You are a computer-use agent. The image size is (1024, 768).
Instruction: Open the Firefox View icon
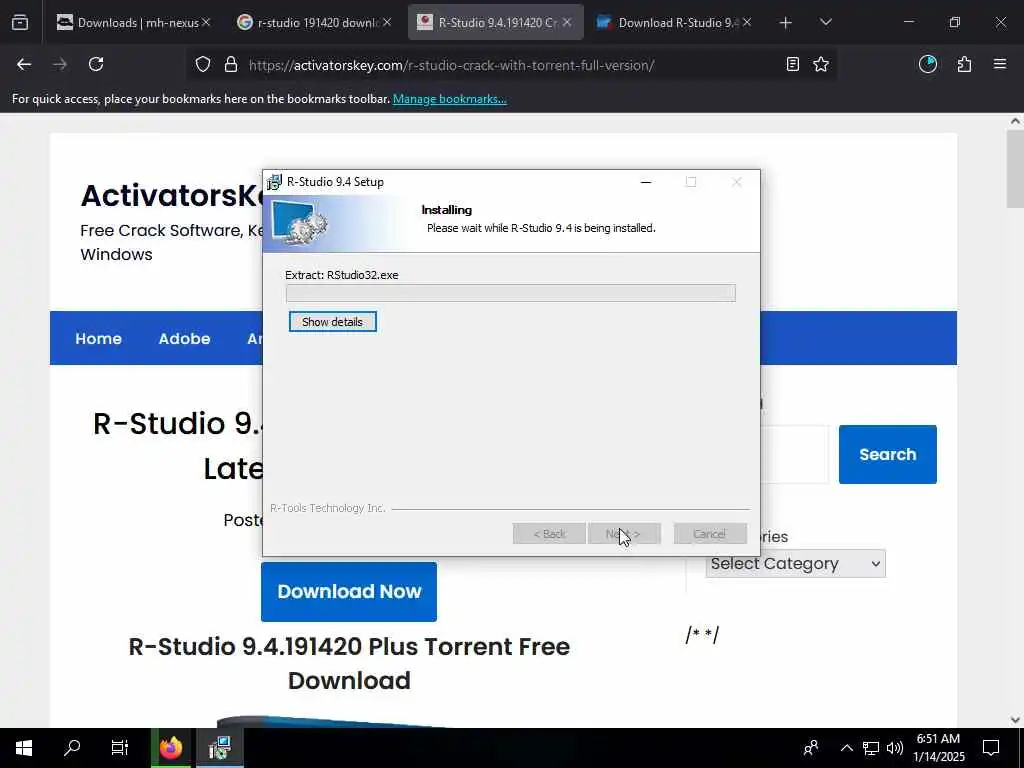click(20, 22)
